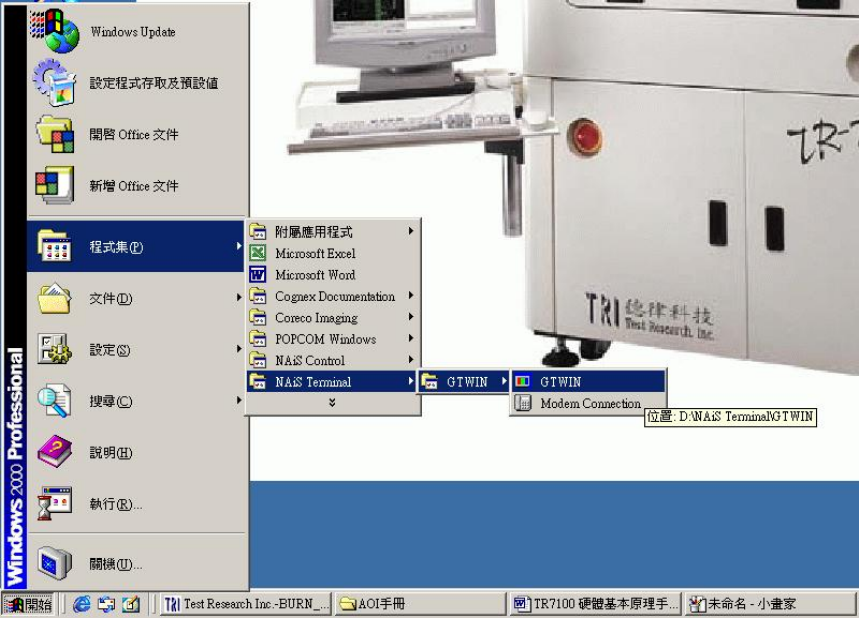Launch Internet Explorer from quick launch
The image size is (859, 618).
(82, 604)
